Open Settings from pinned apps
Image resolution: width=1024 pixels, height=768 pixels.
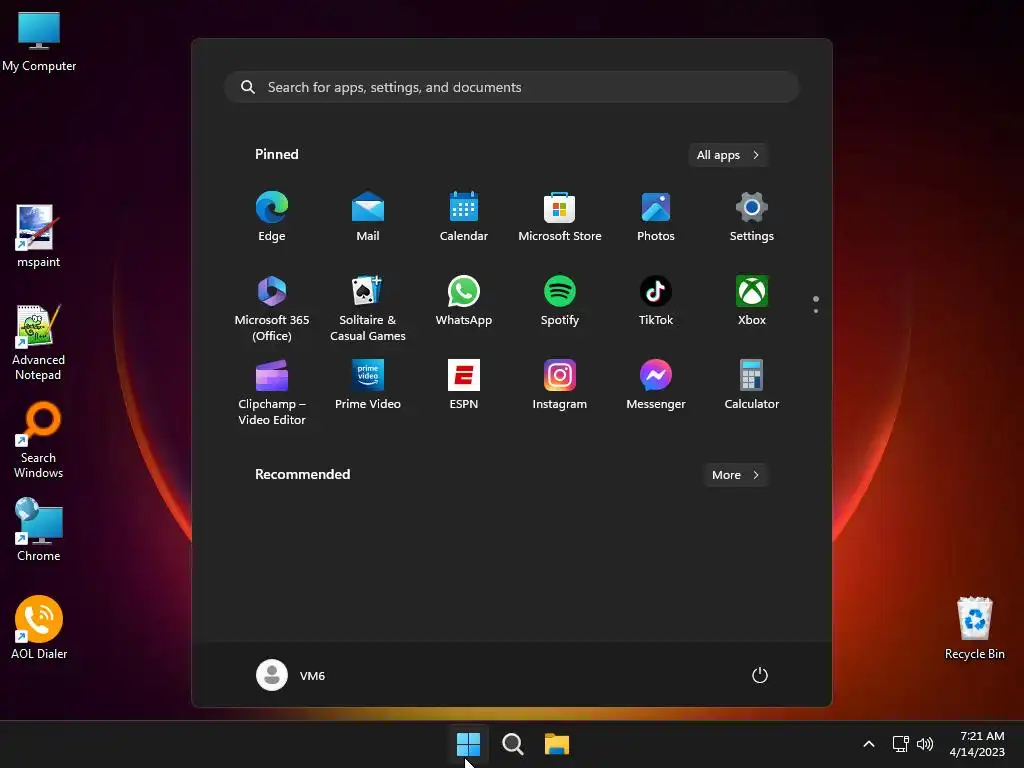pos(752,216)
